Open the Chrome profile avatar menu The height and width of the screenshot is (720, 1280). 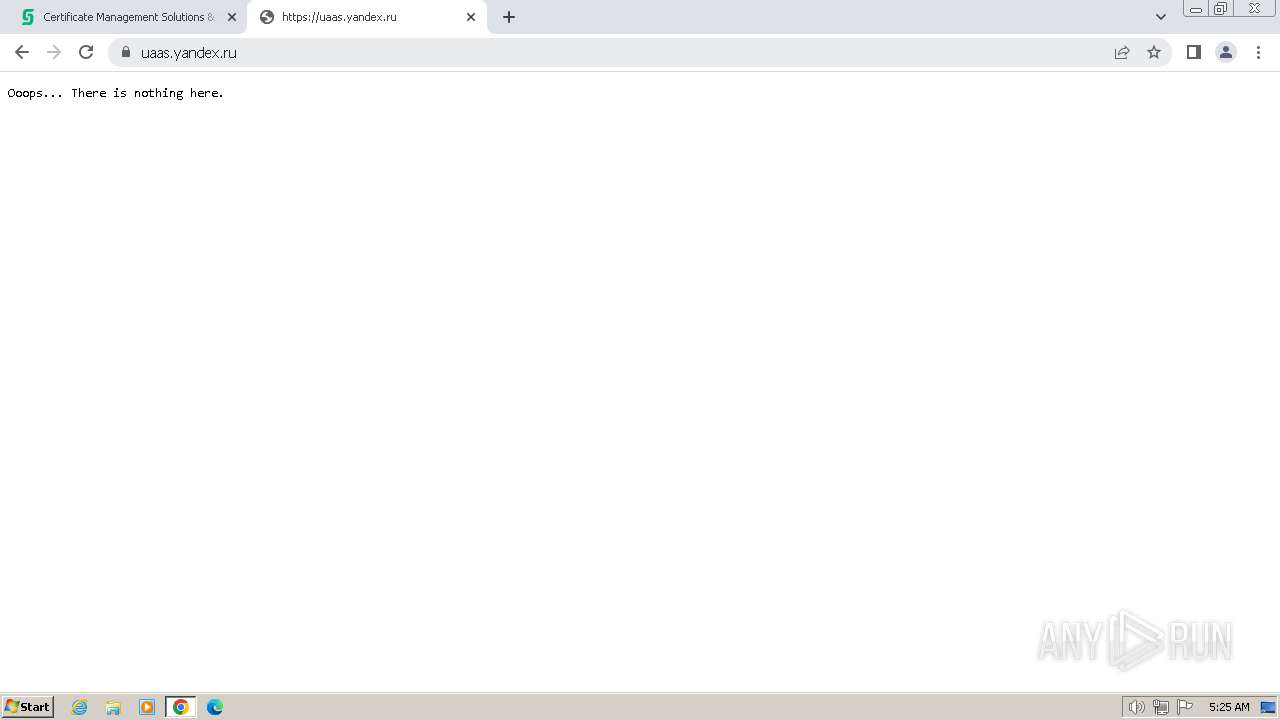(x=1226, y=52)
